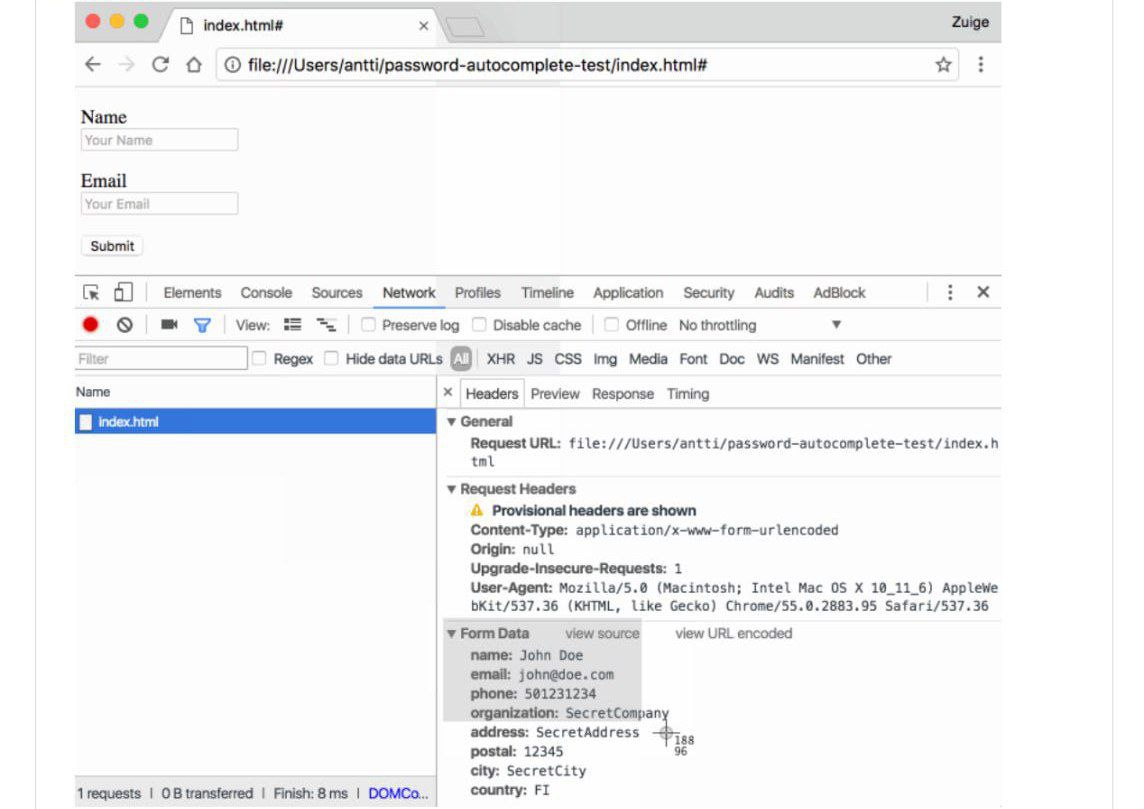
Task: Check the Disable cache option
Action: (479, 325)
